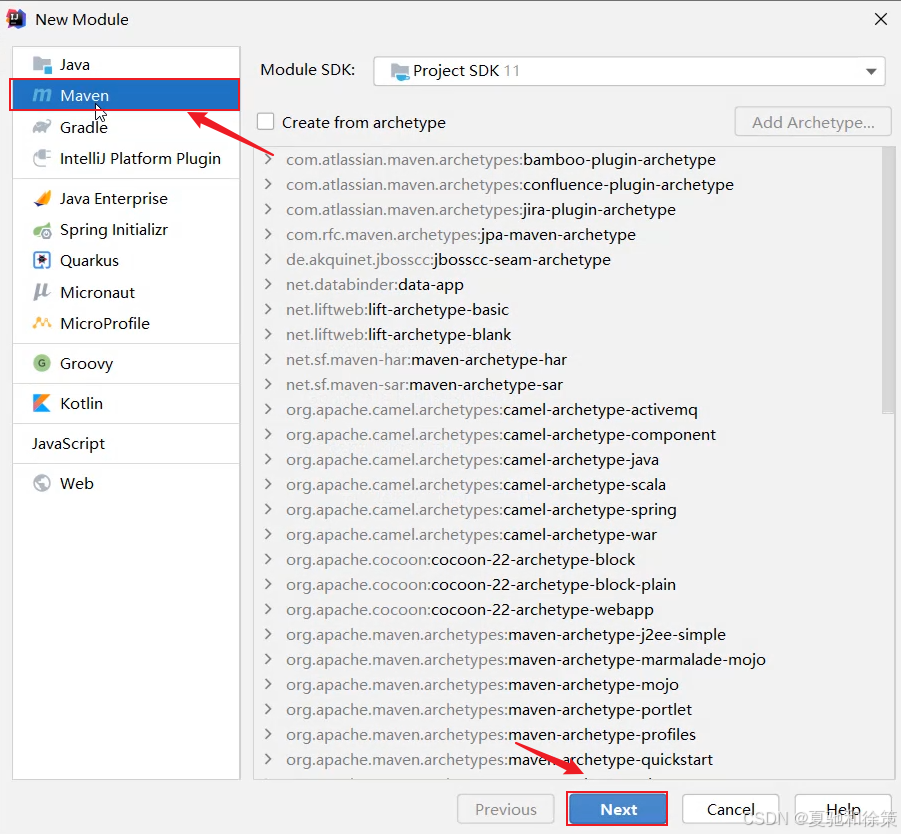Click the Java folder icon

tap(43, 64)
